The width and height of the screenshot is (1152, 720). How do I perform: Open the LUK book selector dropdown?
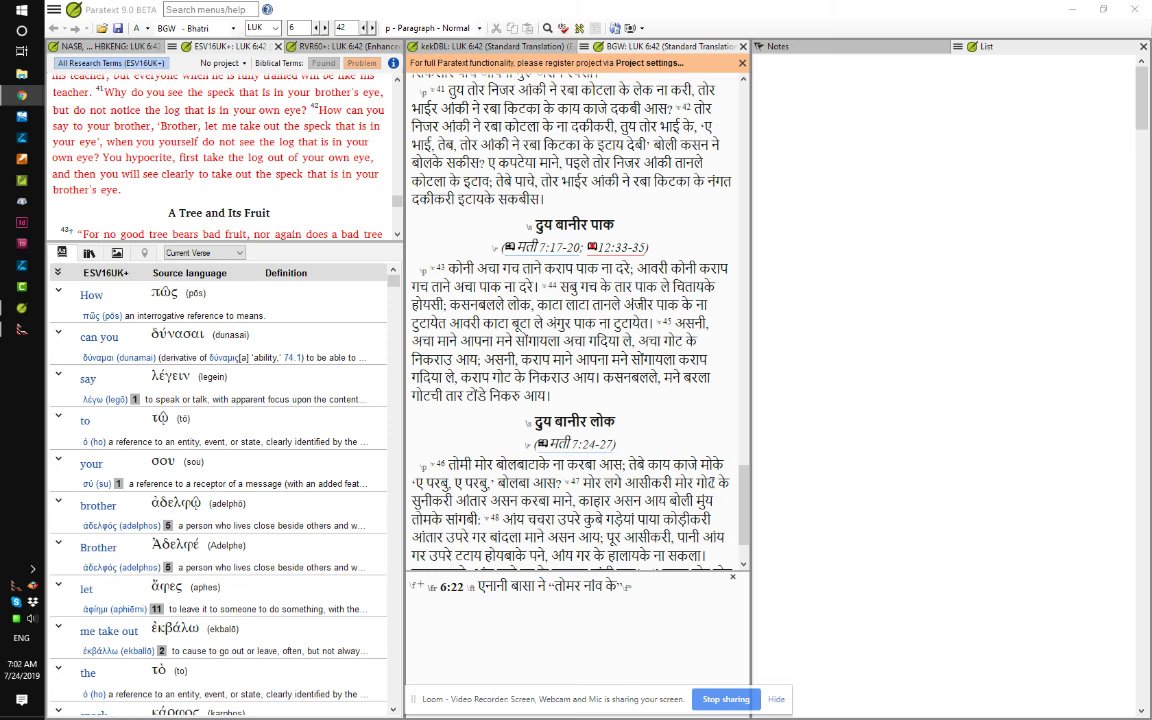[x=262, y=28]
